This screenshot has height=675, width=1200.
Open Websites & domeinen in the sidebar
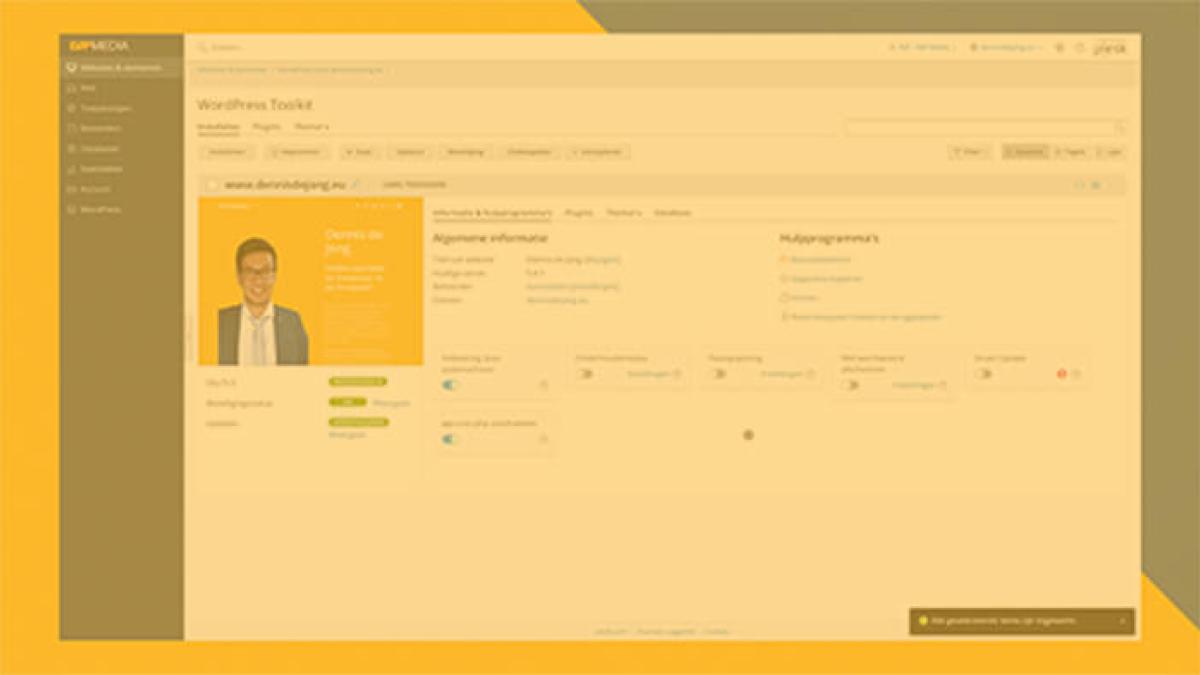click(120, 68)
